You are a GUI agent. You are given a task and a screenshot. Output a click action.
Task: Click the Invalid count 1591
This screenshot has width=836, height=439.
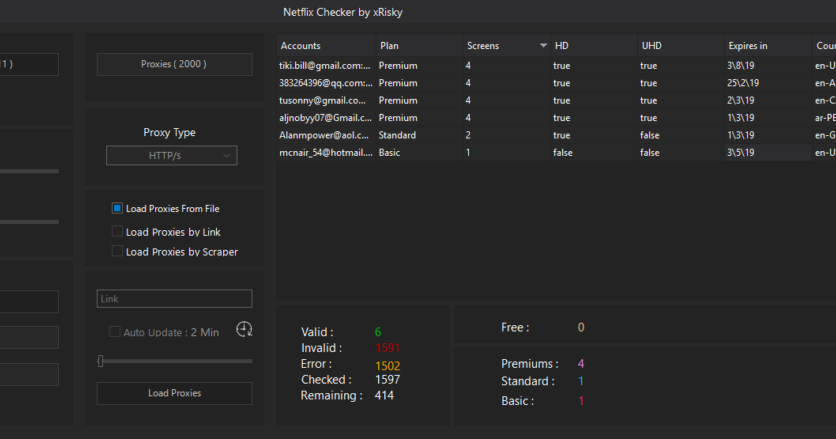(388, 348)
